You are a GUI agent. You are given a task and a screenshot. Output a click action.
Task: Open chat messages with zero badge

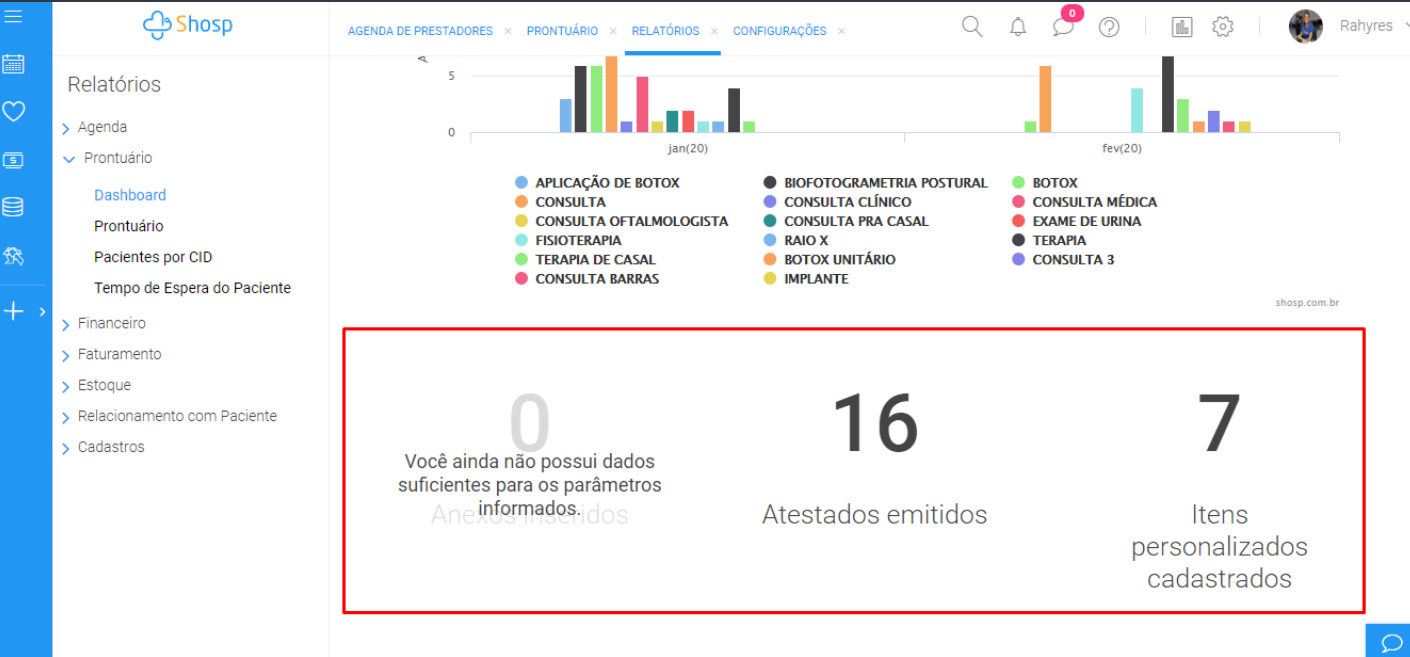[x=1063, y=27]
